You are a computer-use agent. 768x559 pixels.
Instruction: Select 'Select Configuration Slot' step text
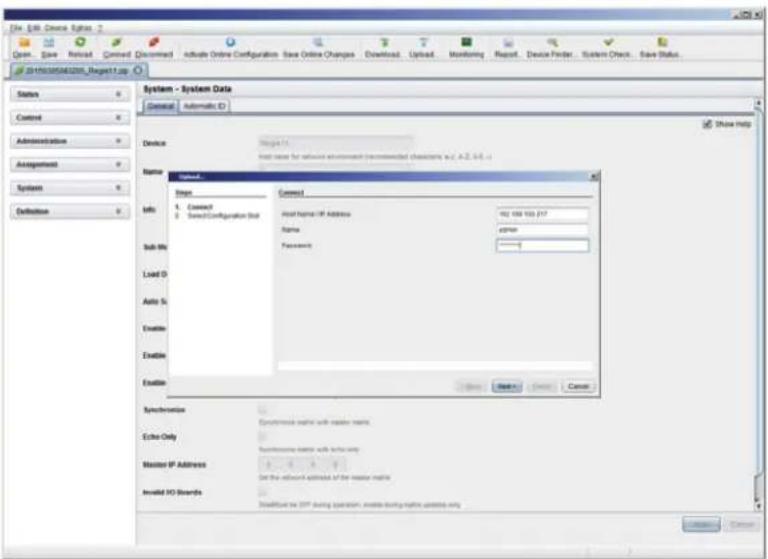[223, 216]
